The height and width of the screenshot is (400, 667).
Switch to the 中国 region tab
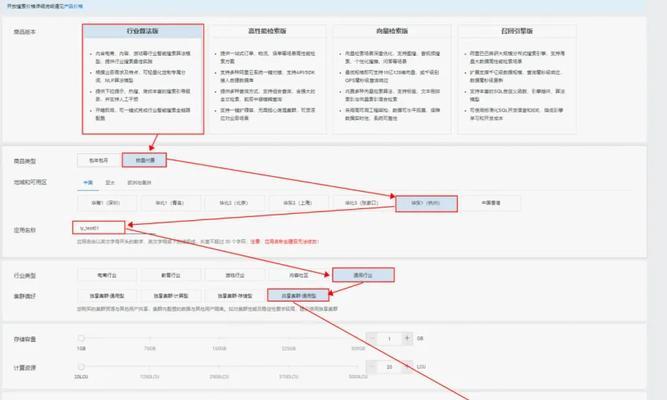point(88,183)
